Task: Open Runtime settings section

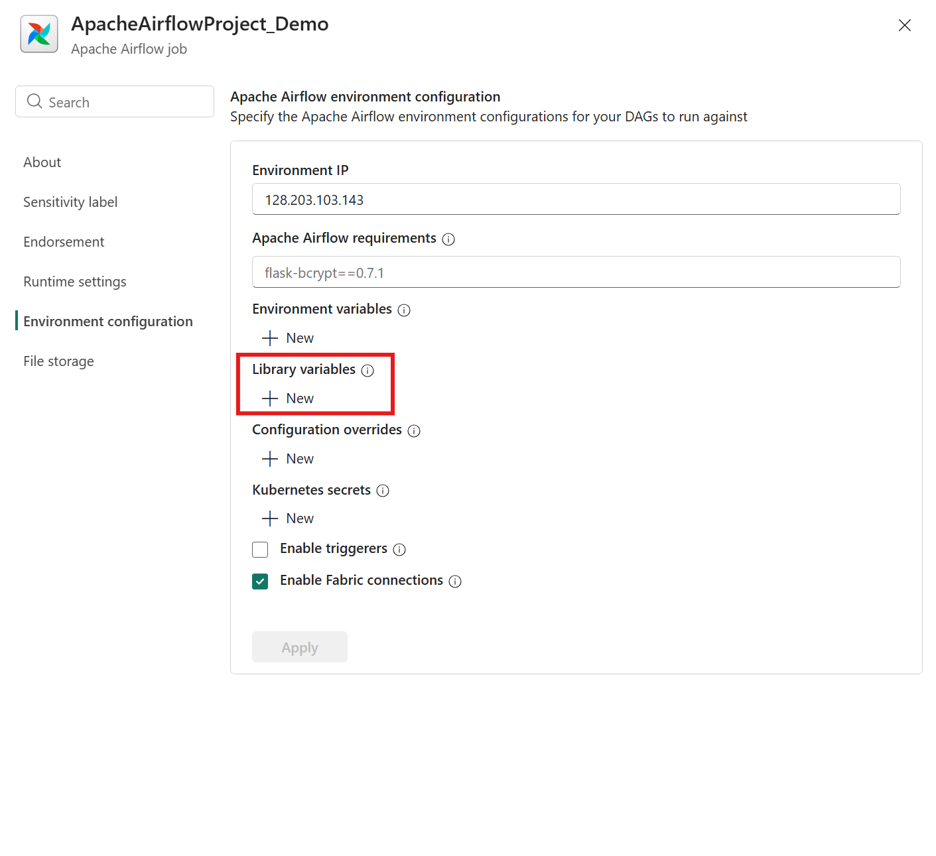Action: [x=75, y=282]
